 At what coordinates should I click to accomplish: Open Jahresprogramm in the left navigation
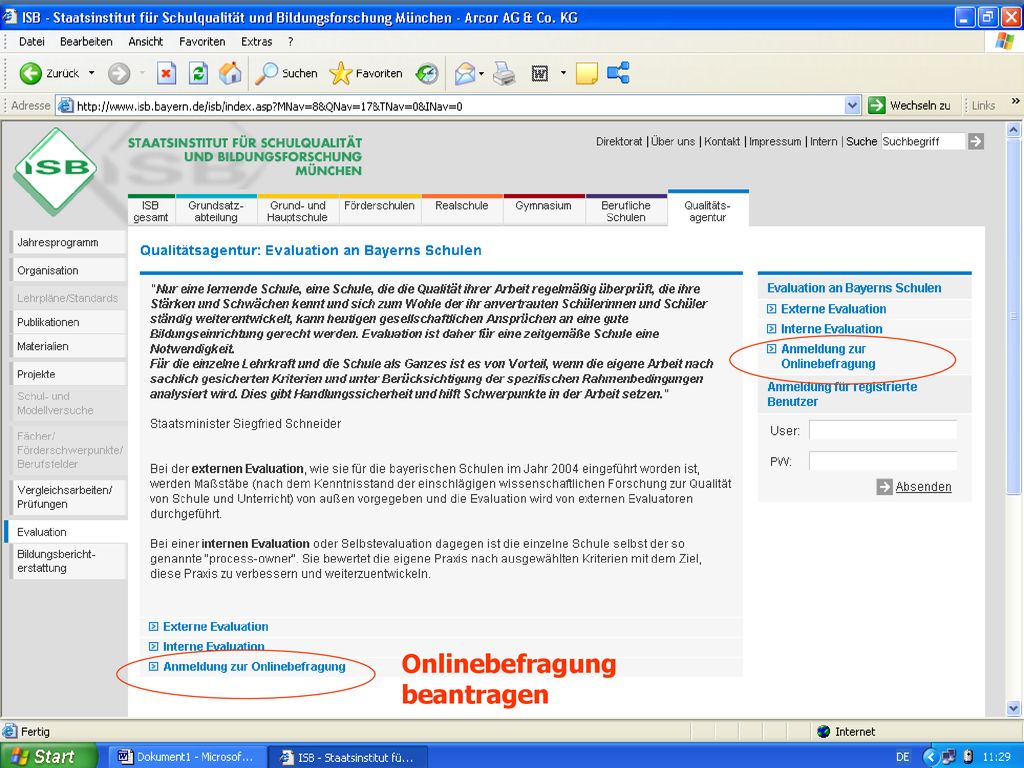tap(68, 242)
